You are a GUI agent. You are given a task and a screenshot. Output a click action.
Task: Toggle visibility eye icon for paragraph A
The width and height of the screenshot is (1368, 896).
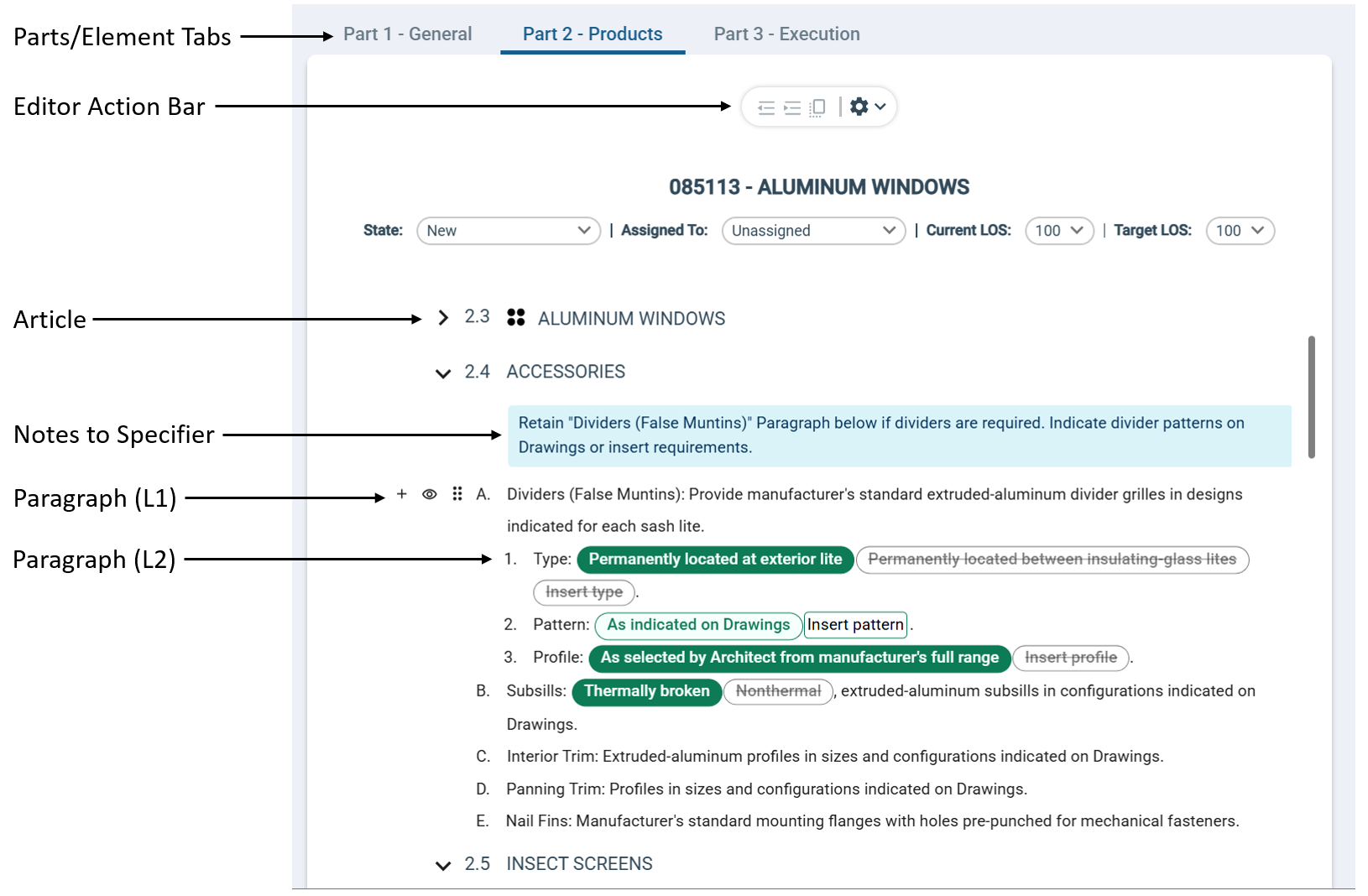click(x=430, y=494)
